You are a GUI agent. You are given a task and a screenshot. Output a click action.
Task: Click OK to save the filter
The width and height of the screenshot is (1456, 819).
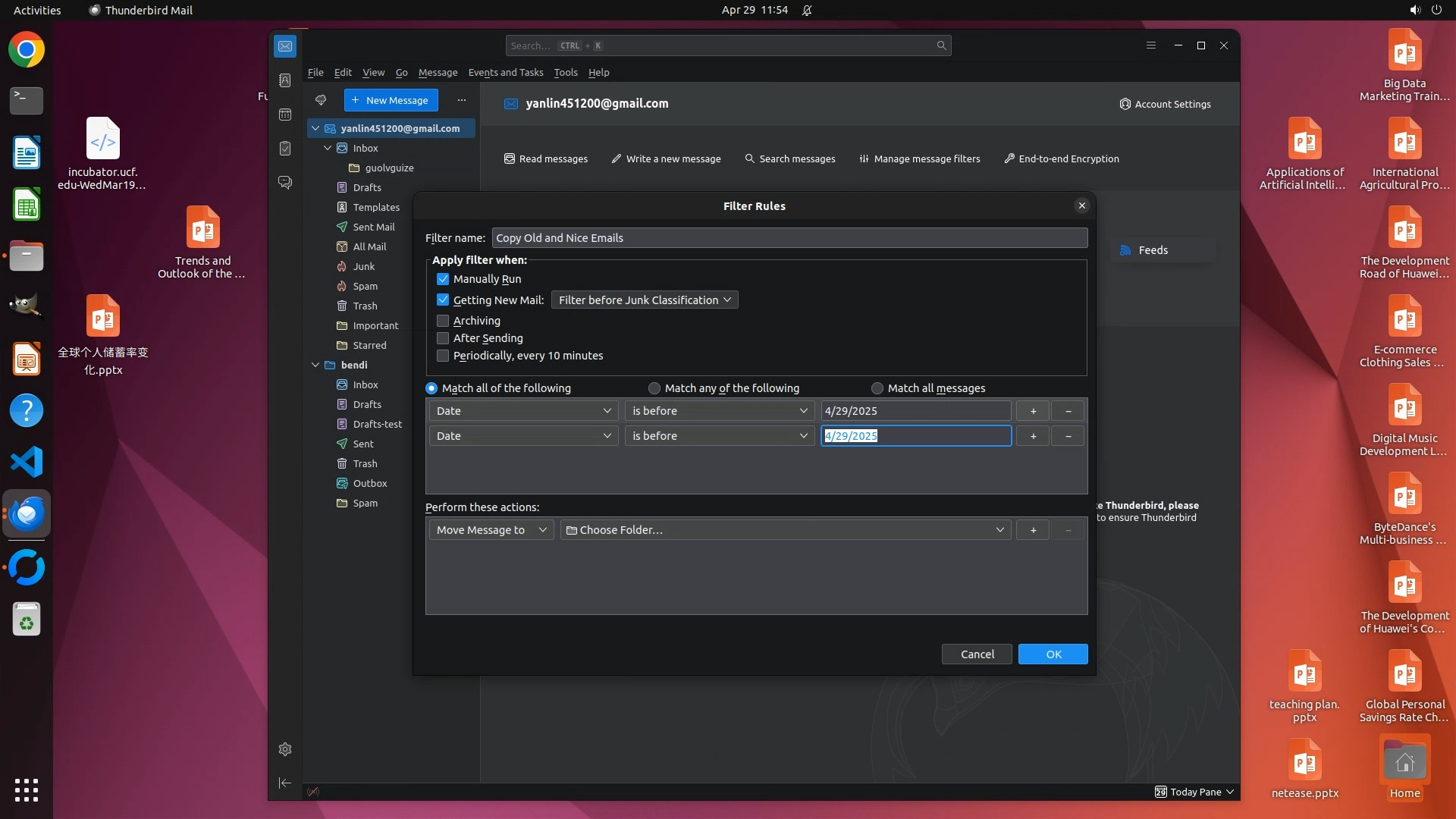1053,654
